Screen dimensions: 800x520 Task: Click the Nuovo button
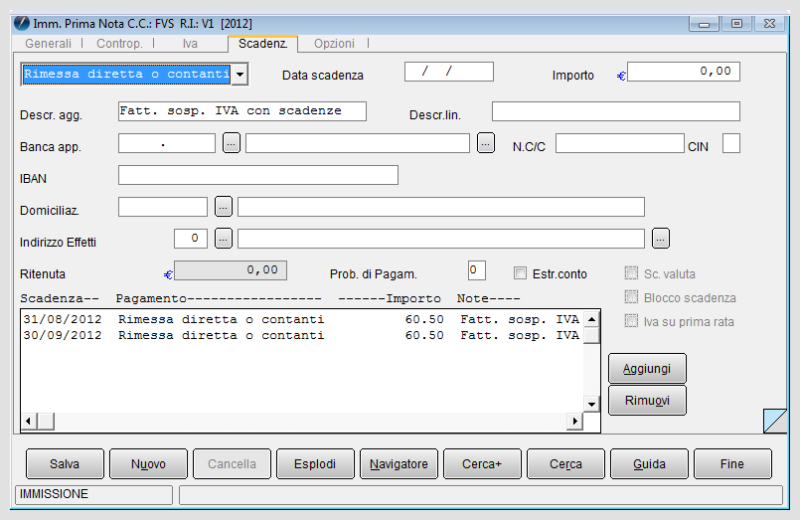pyautogui.click(x=148, y=464)
